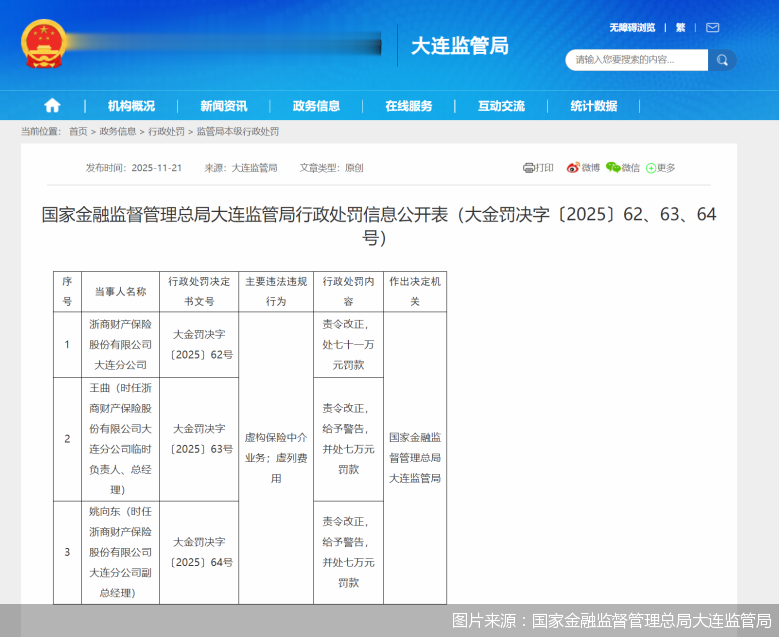779x637 pixels.
Task: Click the national emblem logo
Action: tap(44, 44)
